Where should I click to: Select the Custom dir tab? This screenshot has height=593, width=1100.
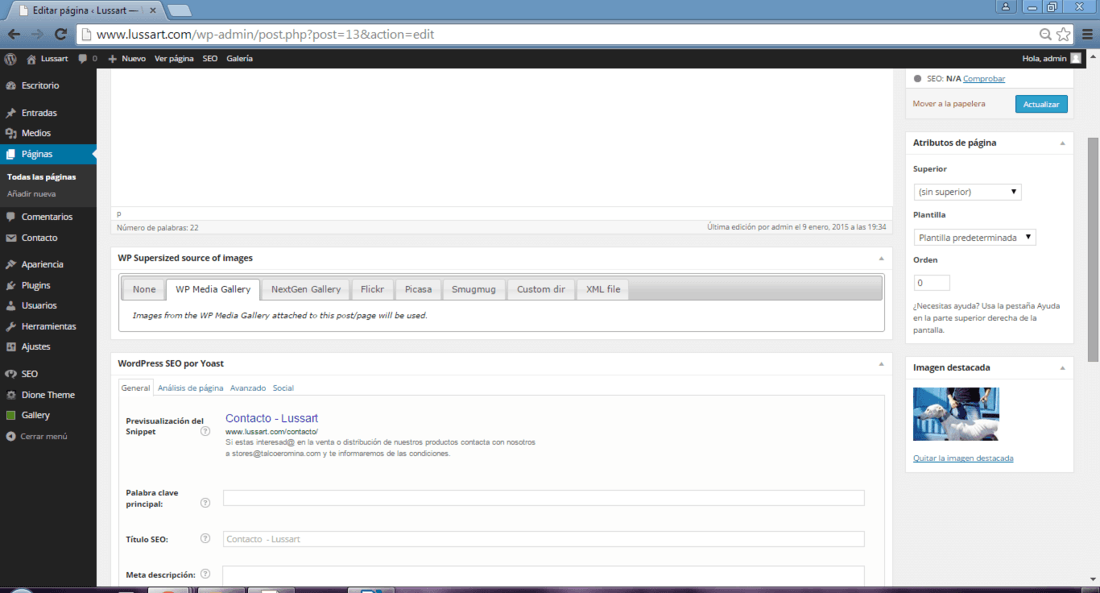(541, 289)
